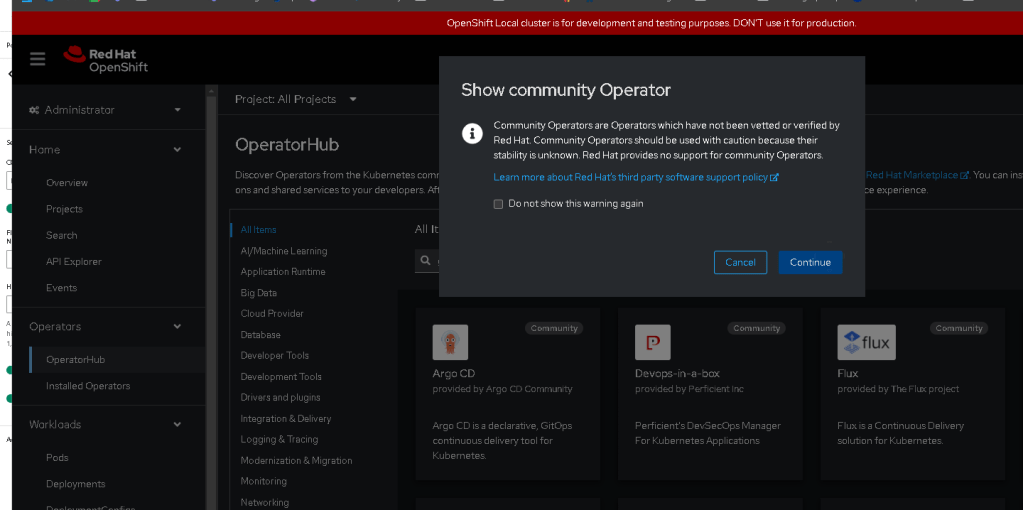Filter by Developer Tools category
This screenshot has width=1023, height=510.
pyautogui.click(x=275, y=355)
